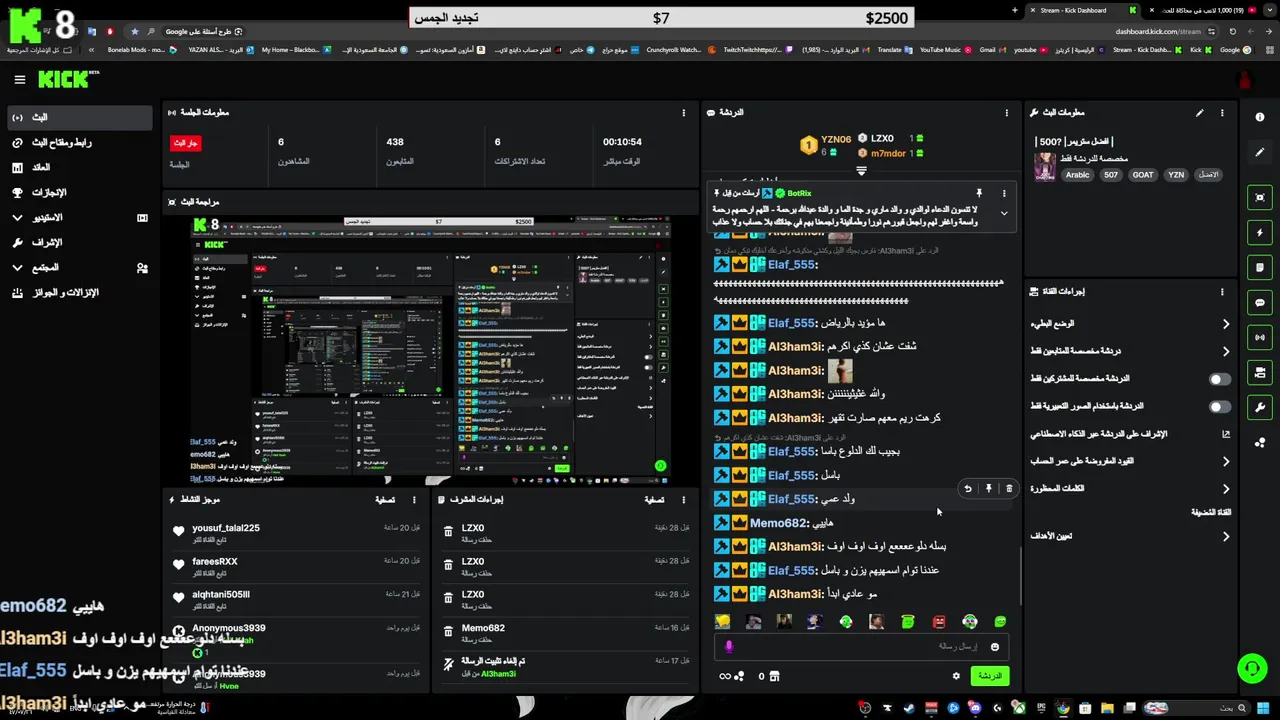
Task: Toggle the chat bubble widget in the right toolbar
Action: 1259,303
